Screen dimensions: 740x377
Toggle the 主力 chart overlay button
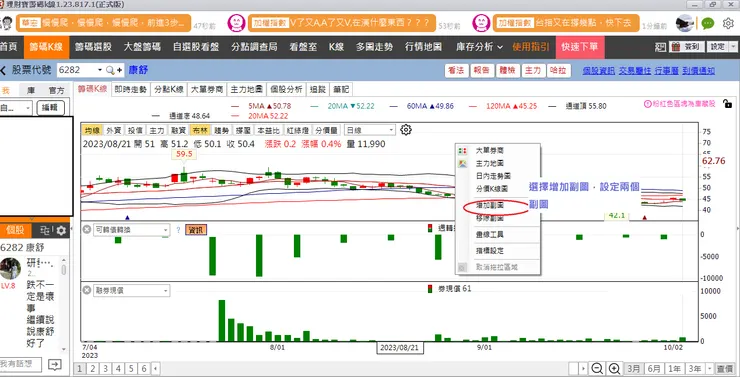point(157,130)
